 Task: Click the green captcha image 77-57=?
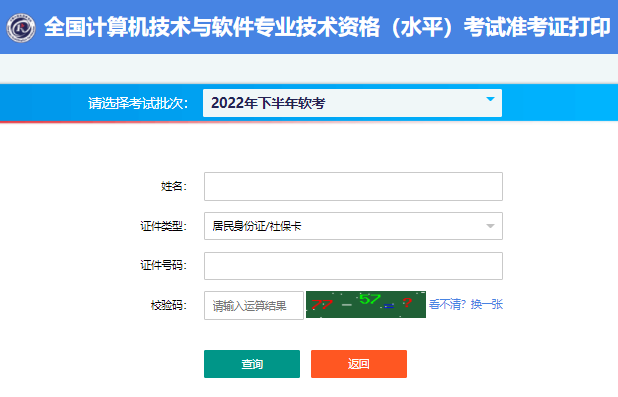pos(366,304)
